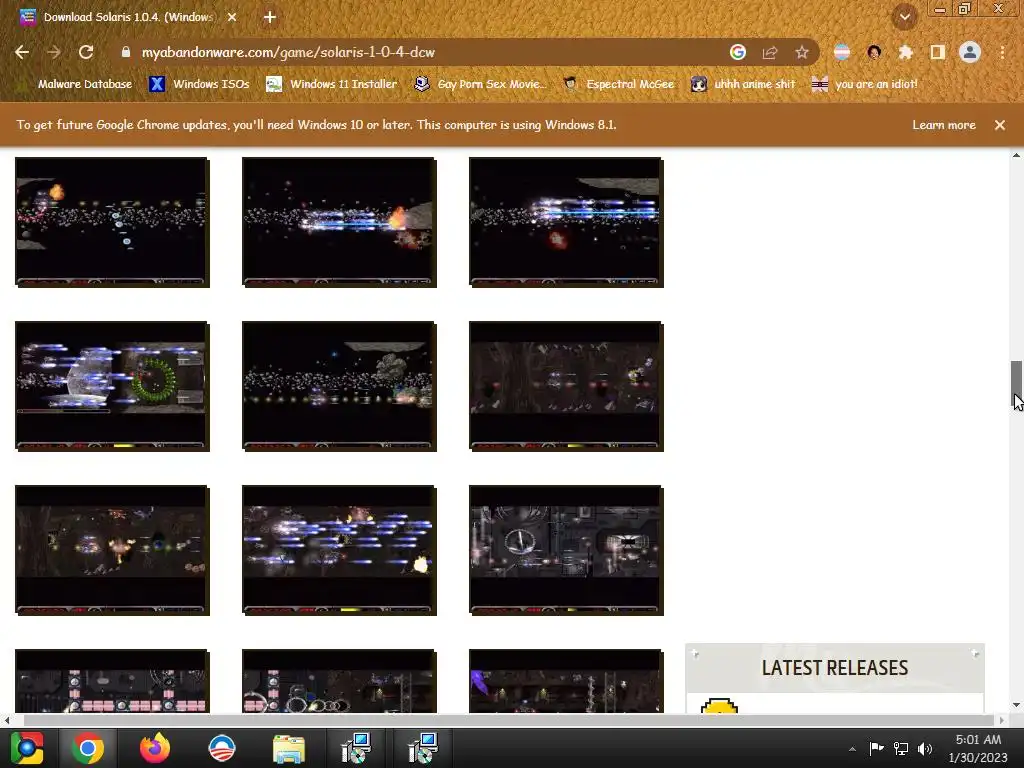Viewport: 1024px width, 768px height.
Task: Open you are an idiot! bookmark
Action: tap(865, 84)
